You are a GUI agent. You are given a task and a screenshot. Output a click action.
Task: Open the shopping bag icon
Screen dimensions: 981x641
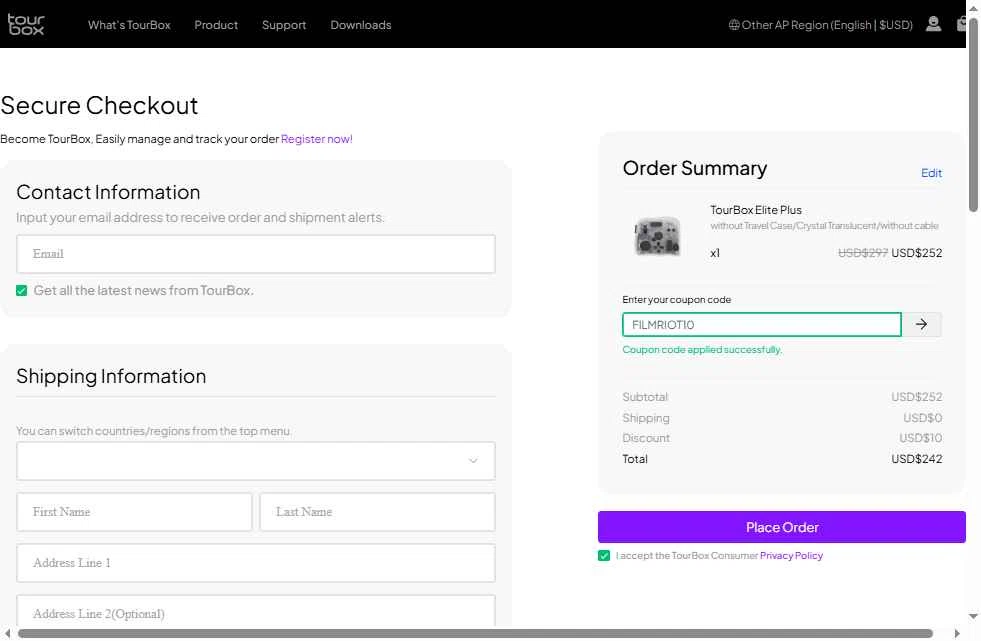(x=962, y=24)
